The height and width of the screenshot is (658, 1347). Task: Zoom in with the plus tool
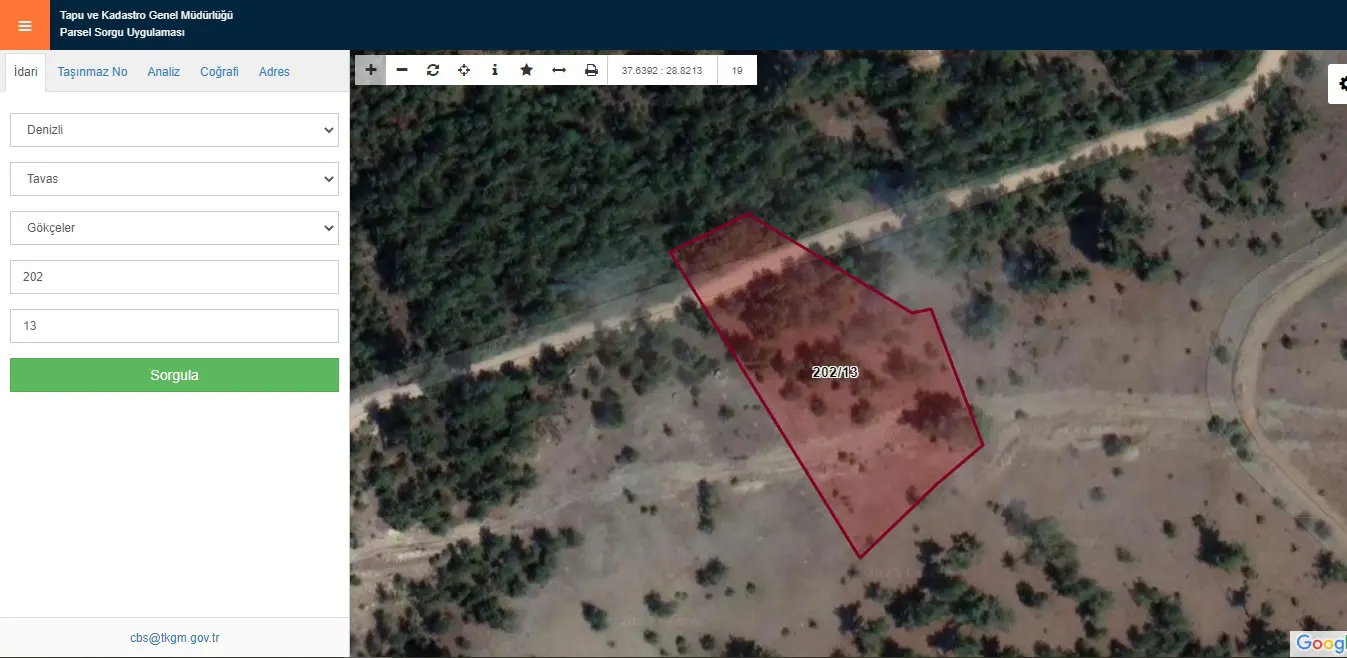tap(371, 70)
